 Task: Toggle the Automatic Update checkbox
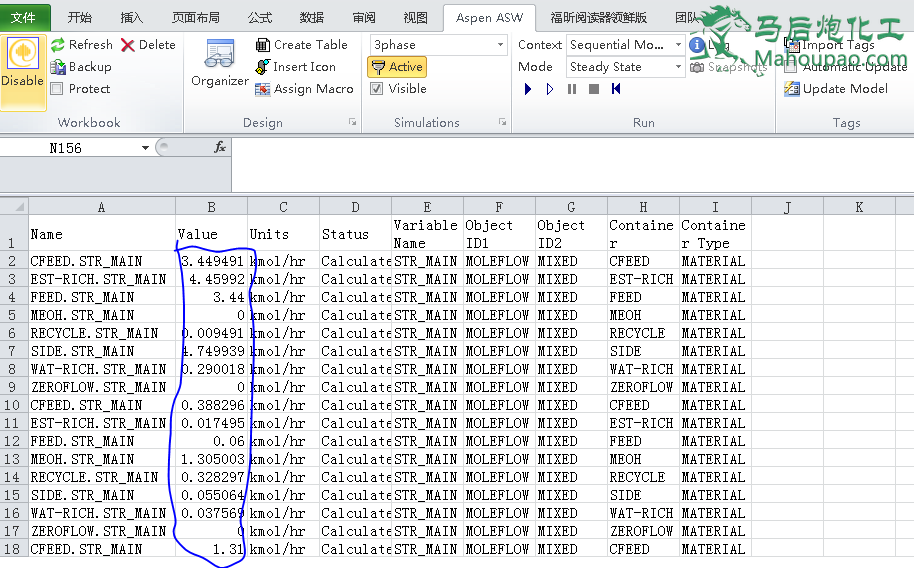(790, 67)
